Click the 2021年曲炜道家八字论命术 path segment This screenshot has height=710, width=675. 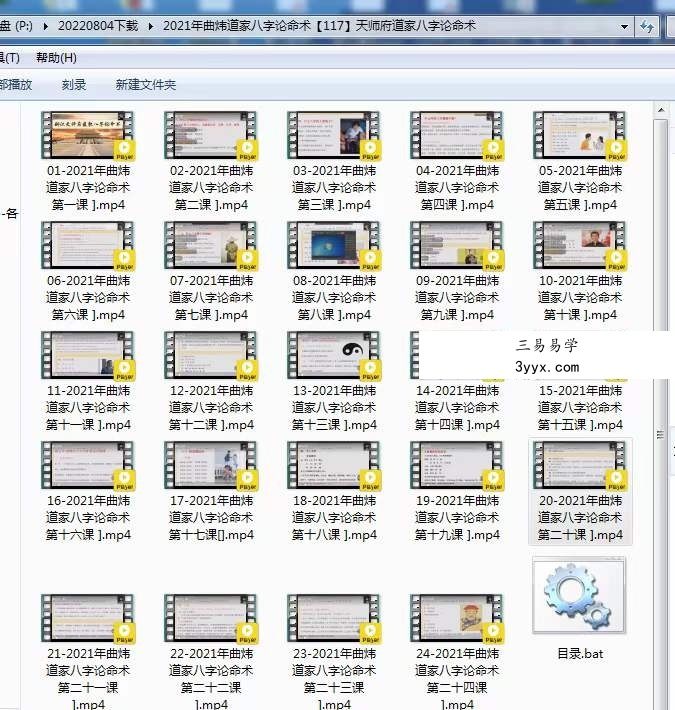[319, 26]
